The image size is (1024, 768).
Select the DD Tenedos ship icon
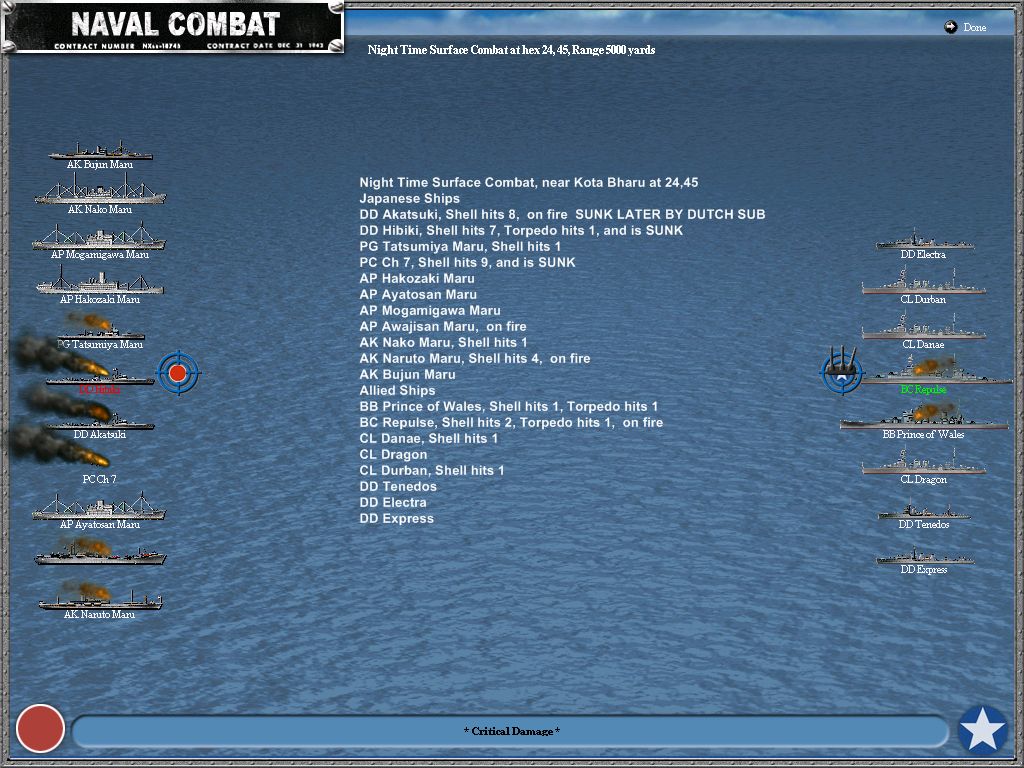click(923, 511)
